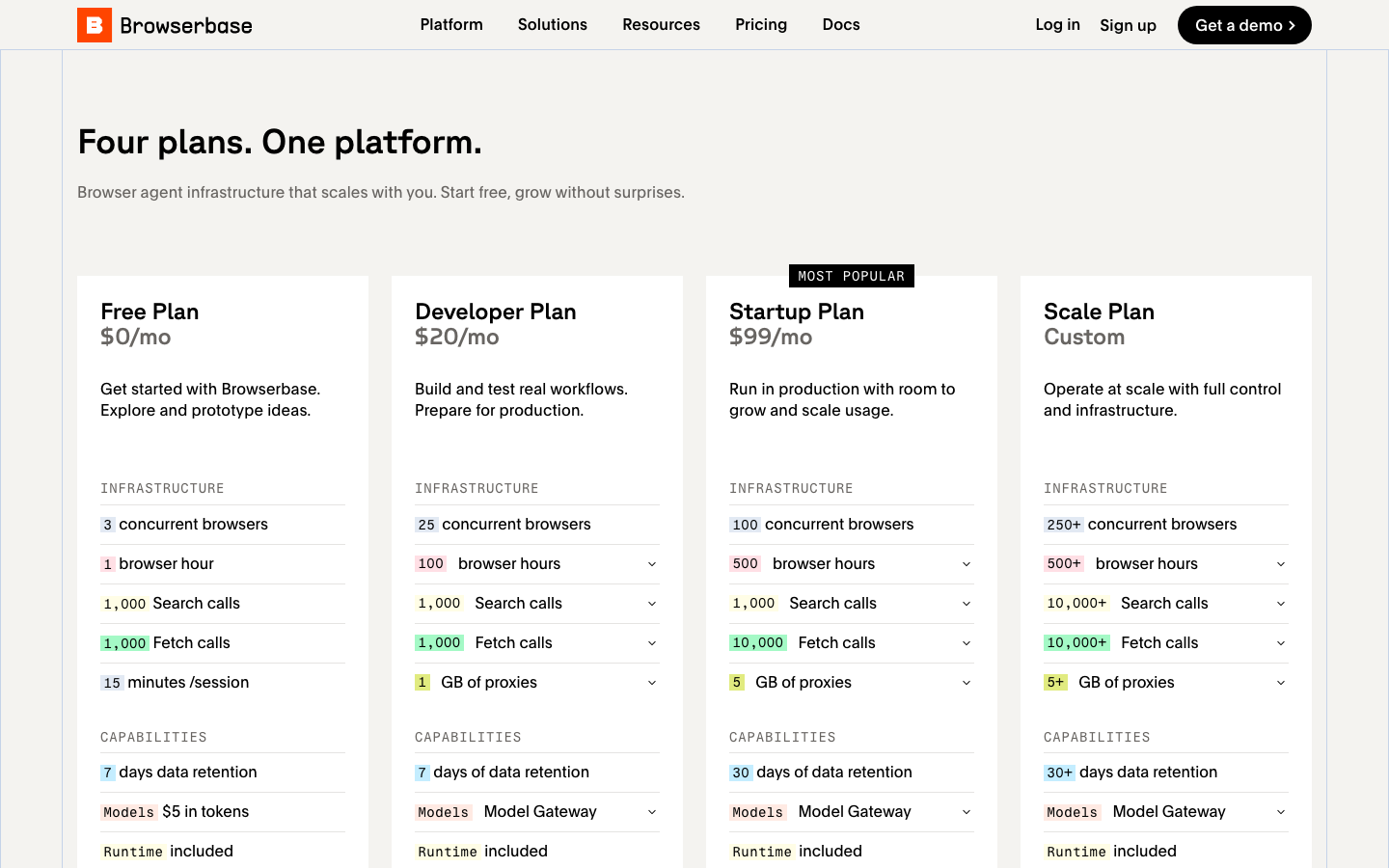Expand Developer Plan 1,000 Search calls row

point(537,604)
